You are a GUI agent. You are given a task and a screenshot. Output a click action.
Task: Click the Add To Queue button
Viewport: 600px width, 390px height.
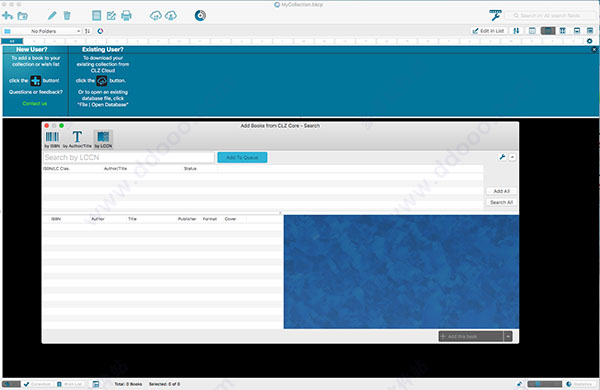click(242, 157)
